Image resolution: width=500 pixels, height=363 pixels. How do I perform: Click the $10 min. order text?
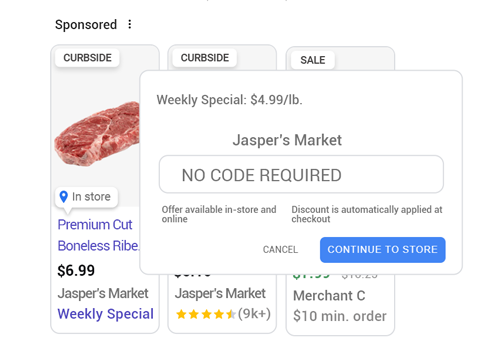point(340,316)
